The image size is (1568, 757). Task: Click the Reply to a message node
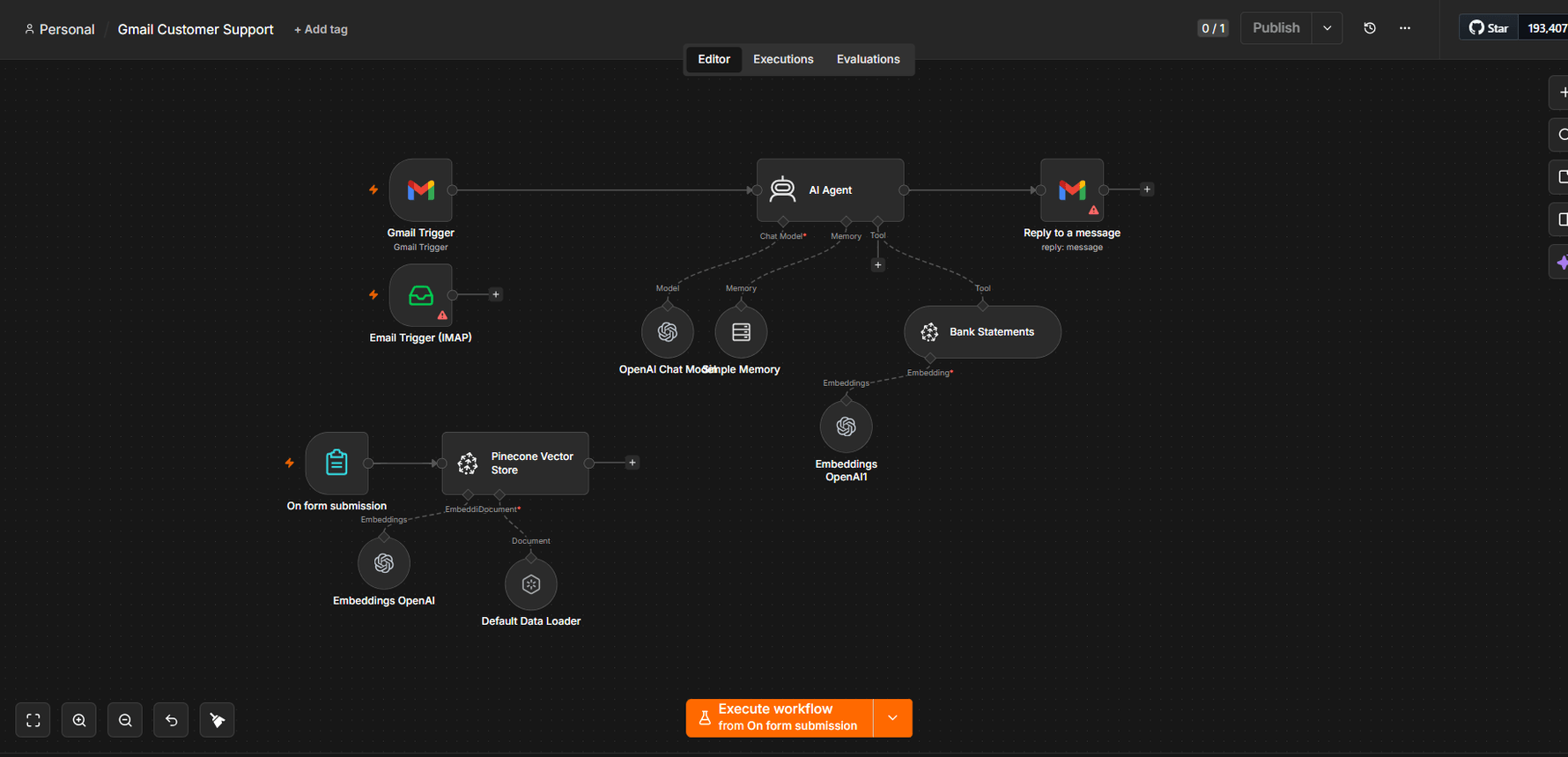point(1072,190)
